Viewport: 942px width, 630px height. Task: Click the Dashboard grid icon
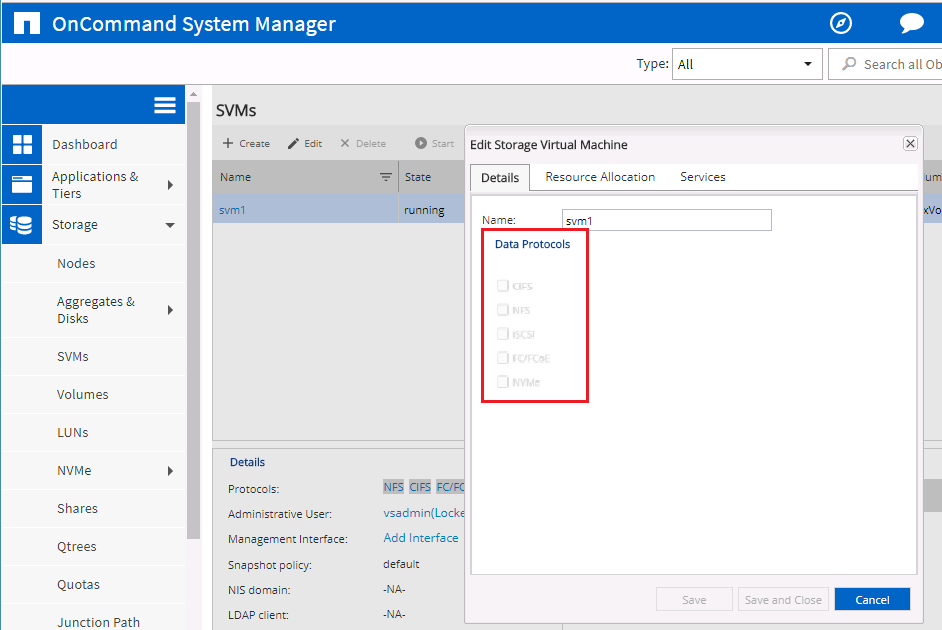22,144
